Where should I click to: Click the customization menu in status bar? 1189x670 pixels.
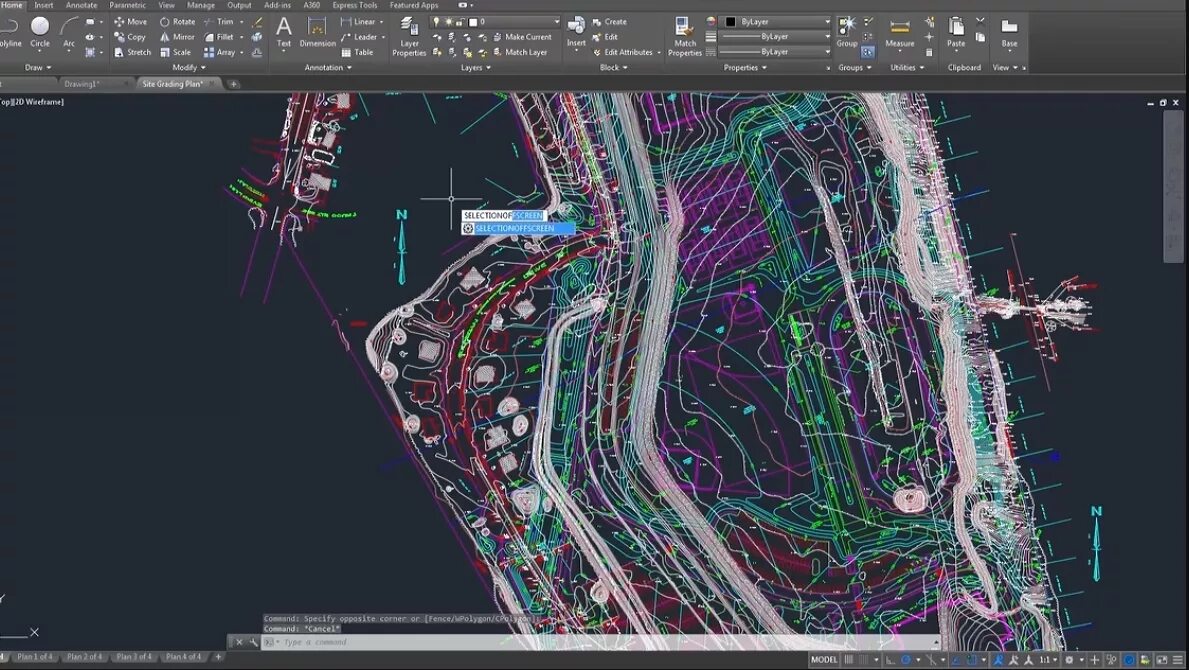[1178, 659]
